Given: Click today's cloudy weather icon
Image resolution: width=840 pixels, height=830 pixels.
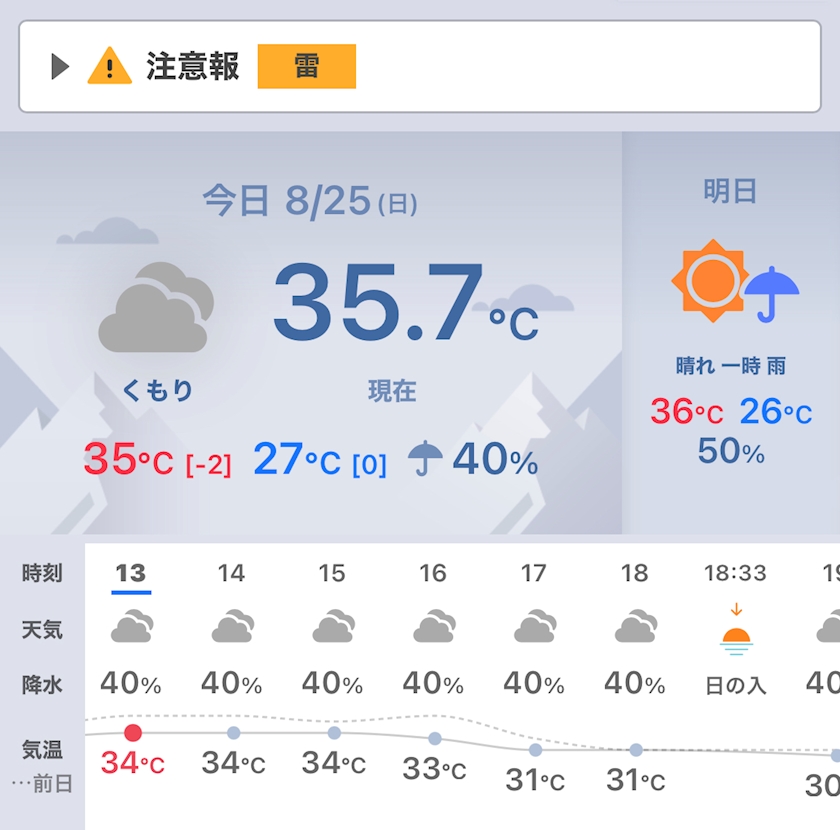Looking at the screenshot, I should (x=156, y=307).
